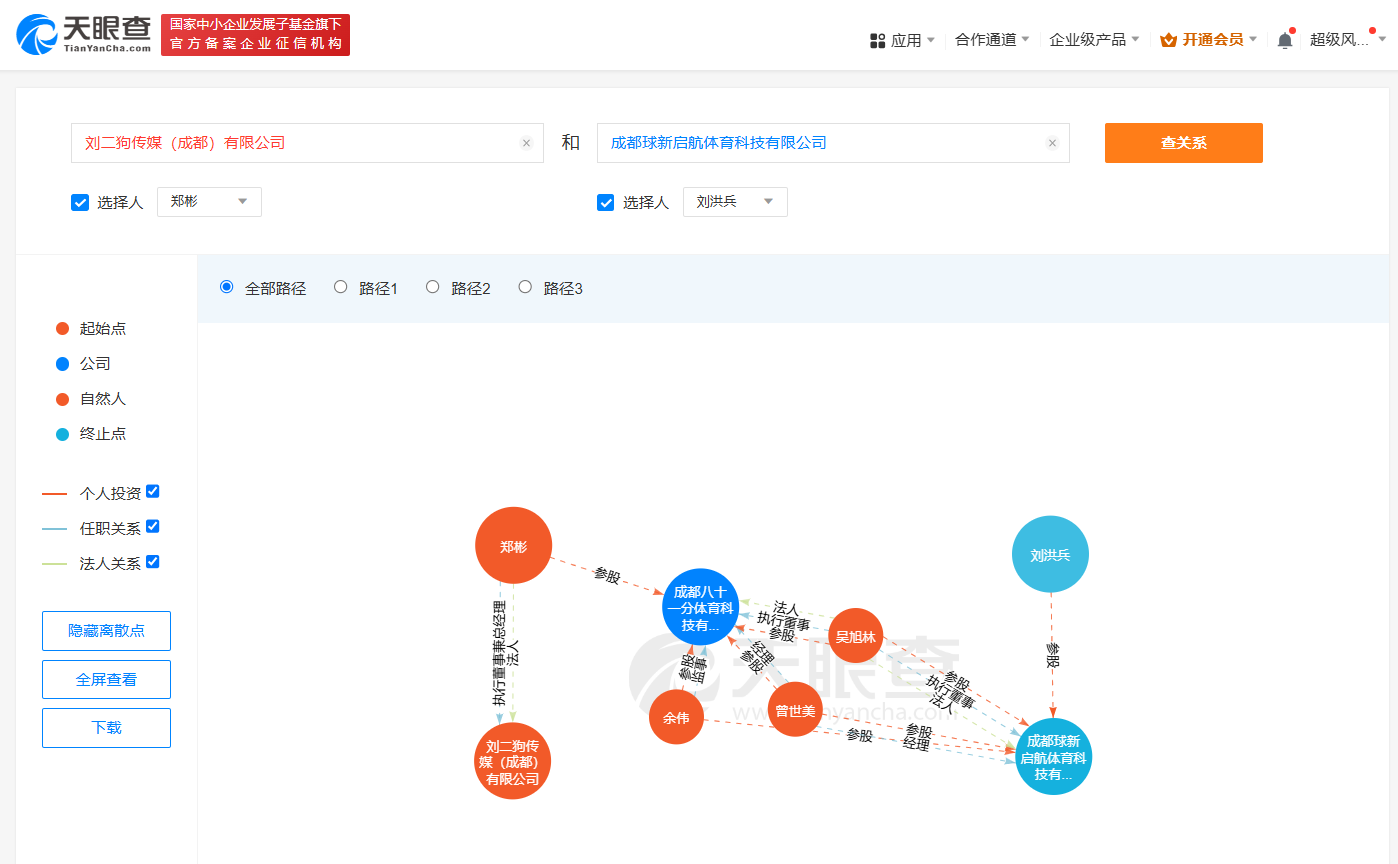Open the 郑彬 person dropdown
Image resolution: width=1398 pixels, height=864 pixels.
pos(209,201)
